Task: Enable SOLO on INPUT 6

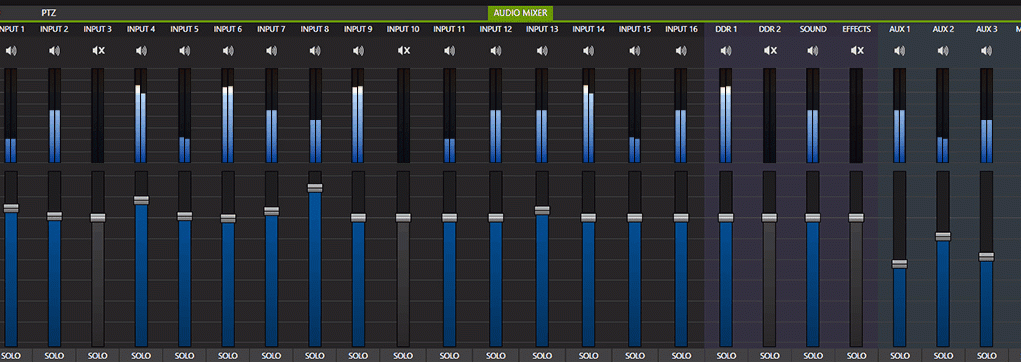Action: (228, 355)
